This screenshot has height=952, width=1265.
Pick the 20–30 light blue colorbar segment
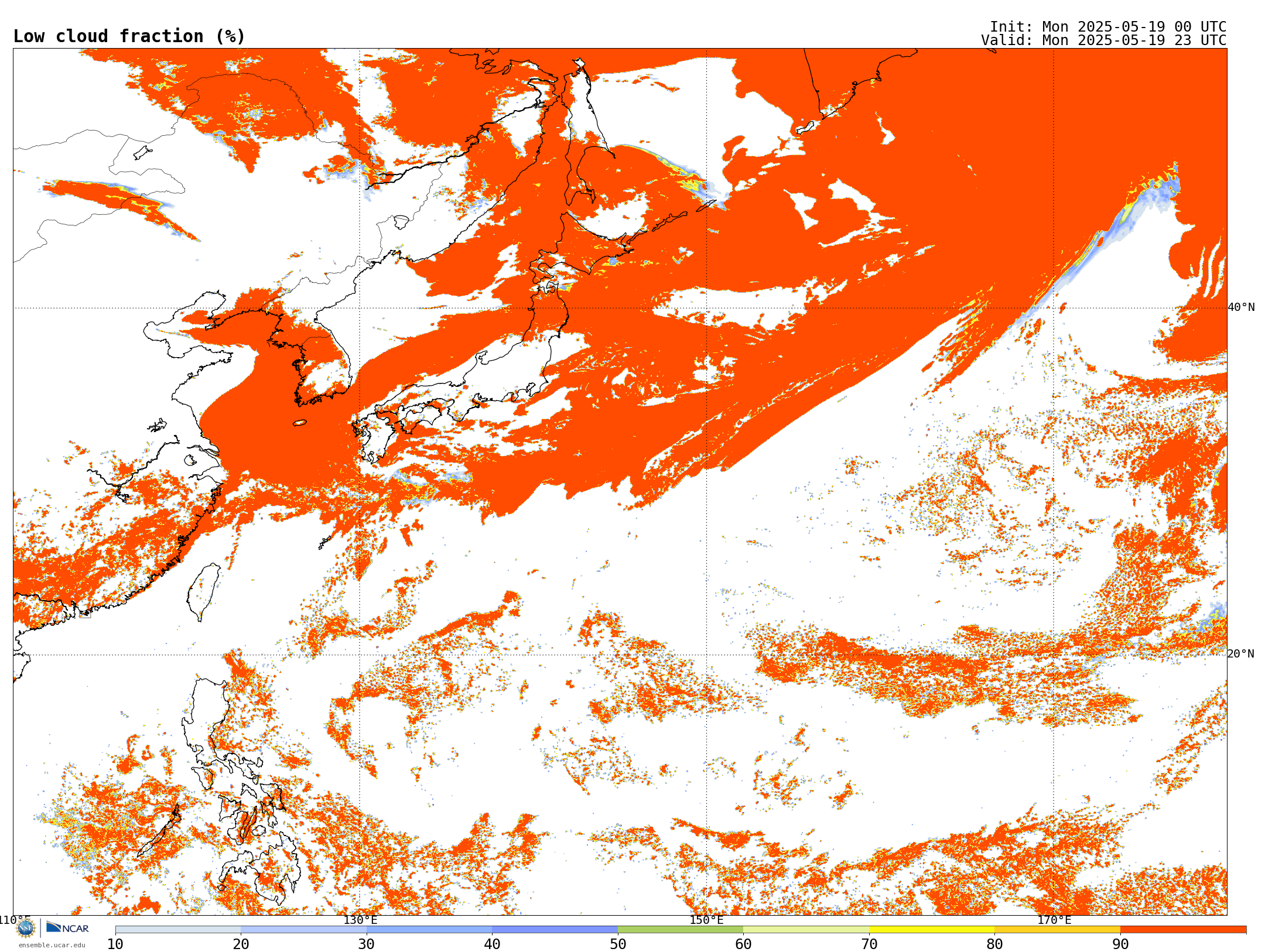click(303, 930)
